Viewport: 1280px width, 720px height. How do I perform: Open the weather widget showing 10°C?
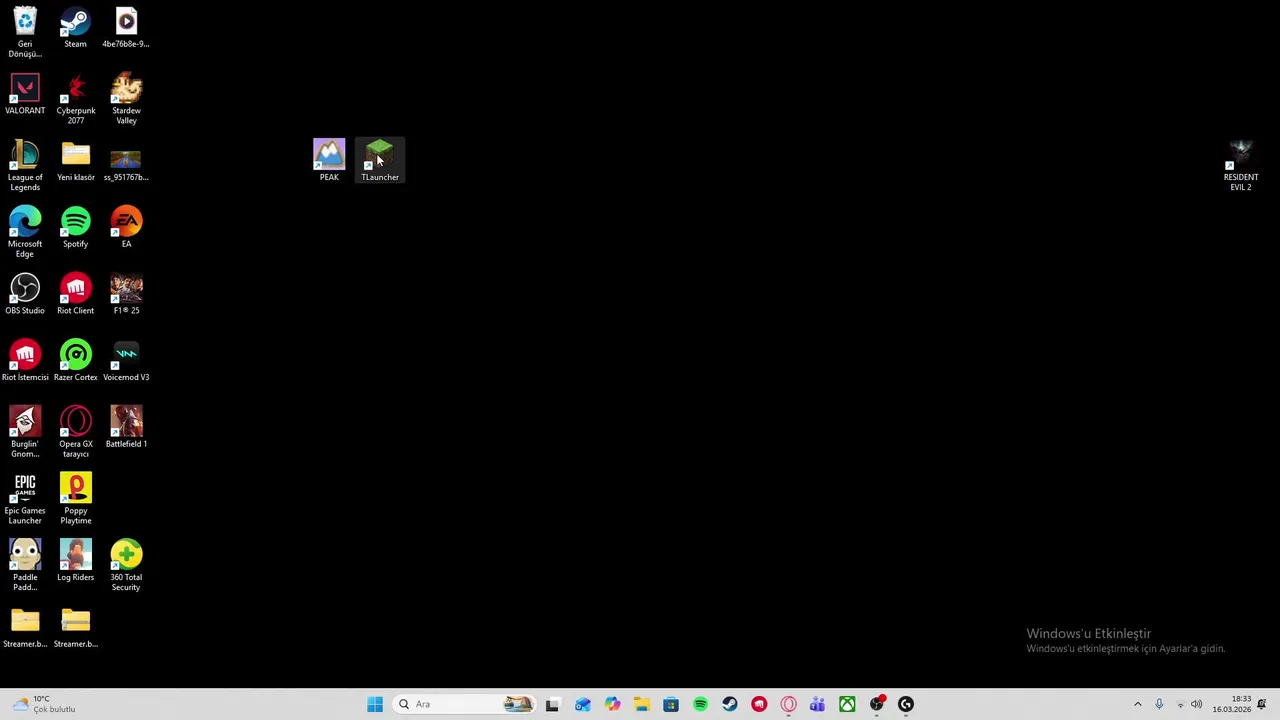pyautogui.click(x=43, y=704)
